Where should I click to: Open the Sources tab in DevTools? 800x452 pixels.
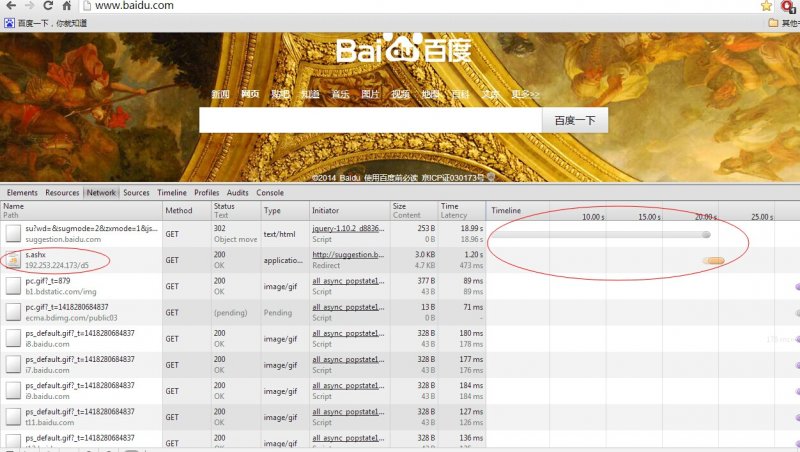[136, 193]
